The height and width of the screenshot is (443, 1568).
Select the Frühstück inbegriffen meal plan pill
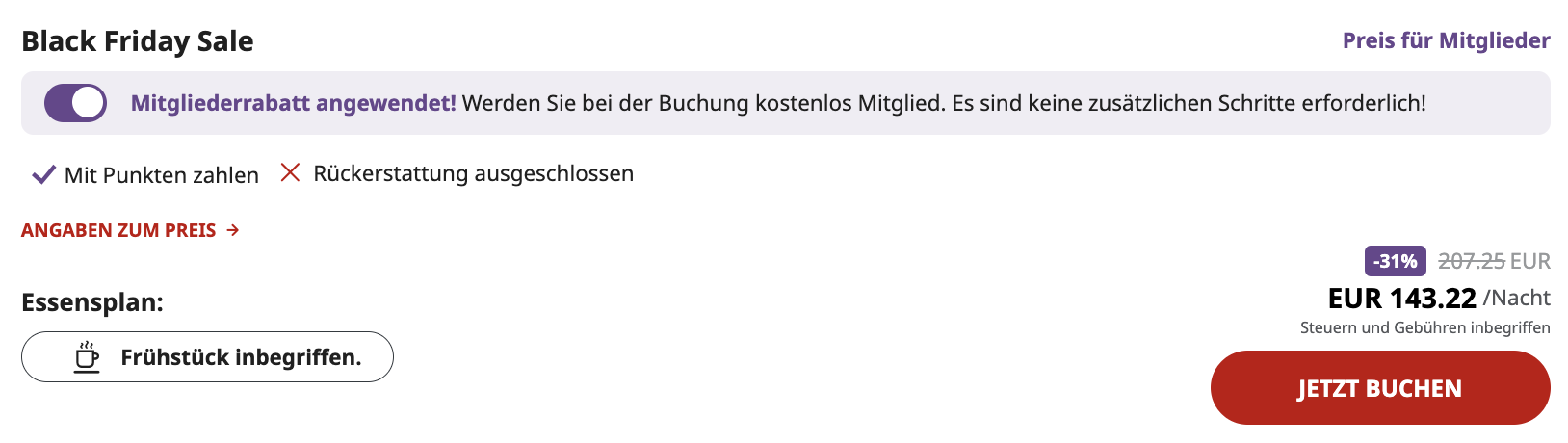(207, 357)
